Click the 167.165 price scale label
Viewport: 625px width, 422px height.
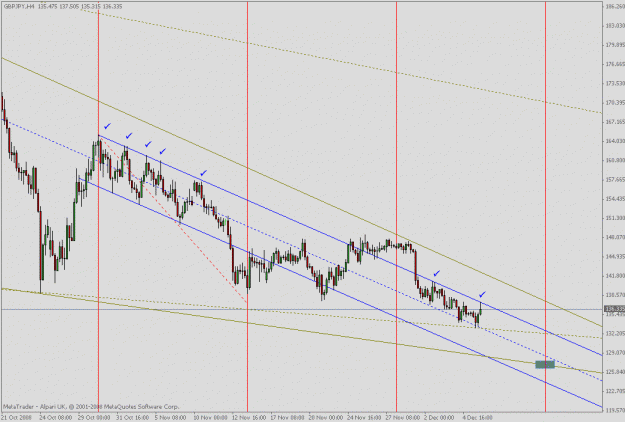pyautogui.click(x=615, y=122)
